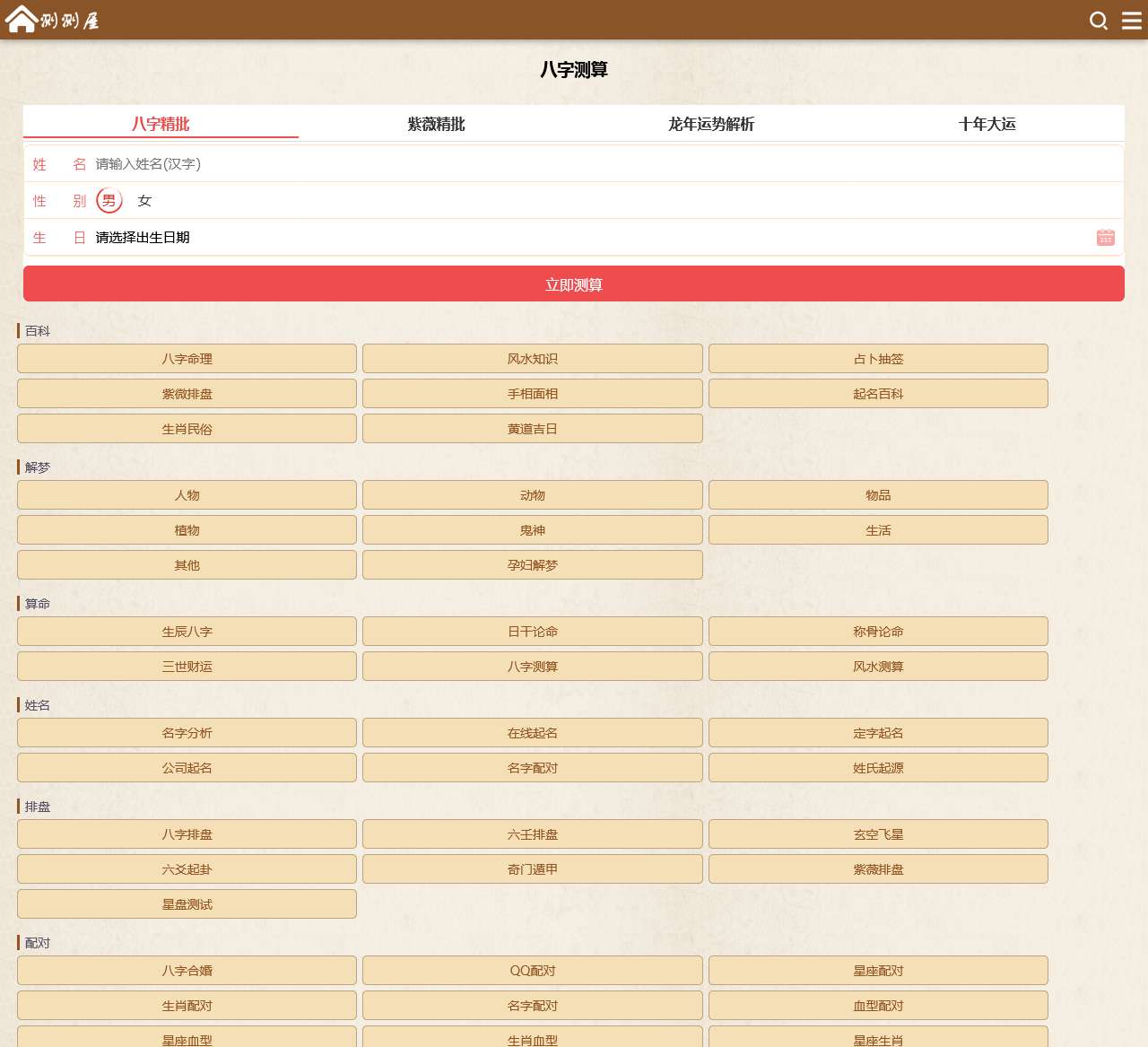Open 名字配对 under 姓名 section

click(x=533, y=768)
